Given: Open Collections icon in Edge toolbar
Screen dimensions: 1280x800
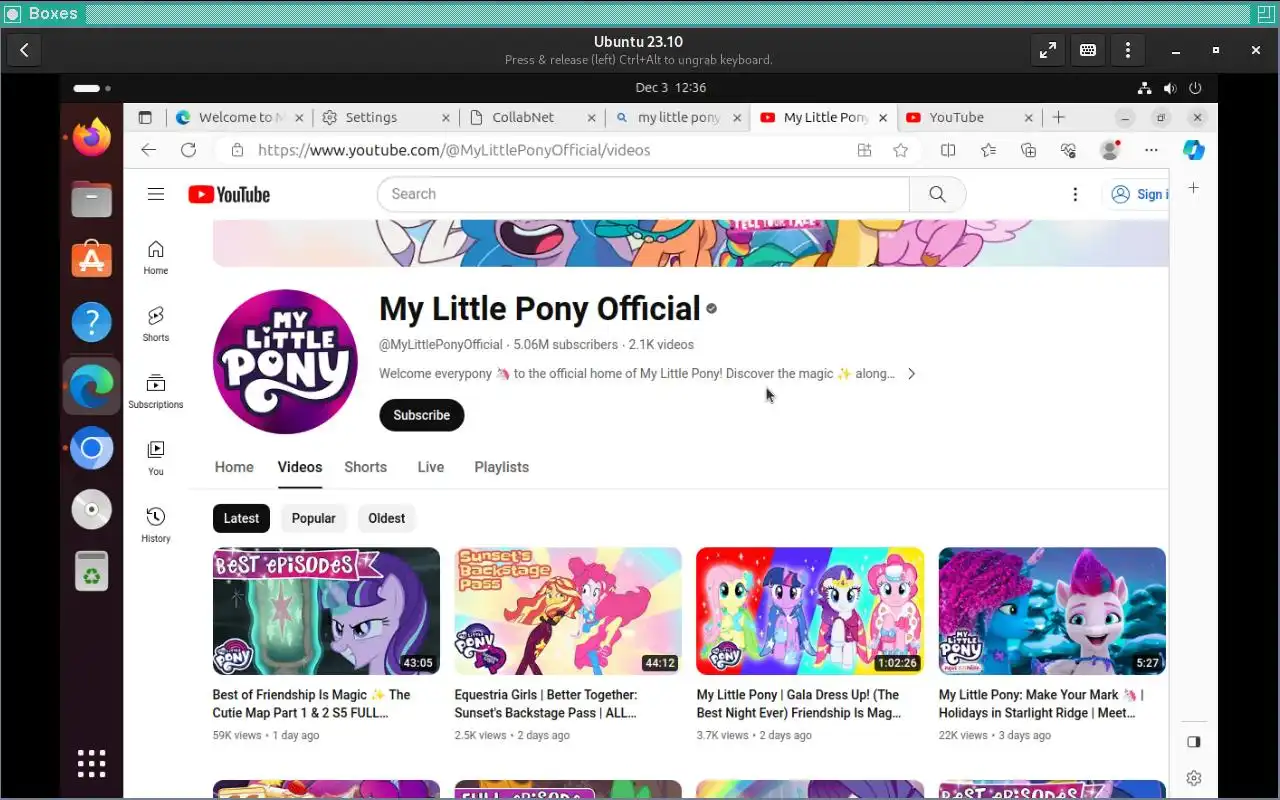Looking at the screenshot, I should pyautogui.click(x=1028, y=150).
